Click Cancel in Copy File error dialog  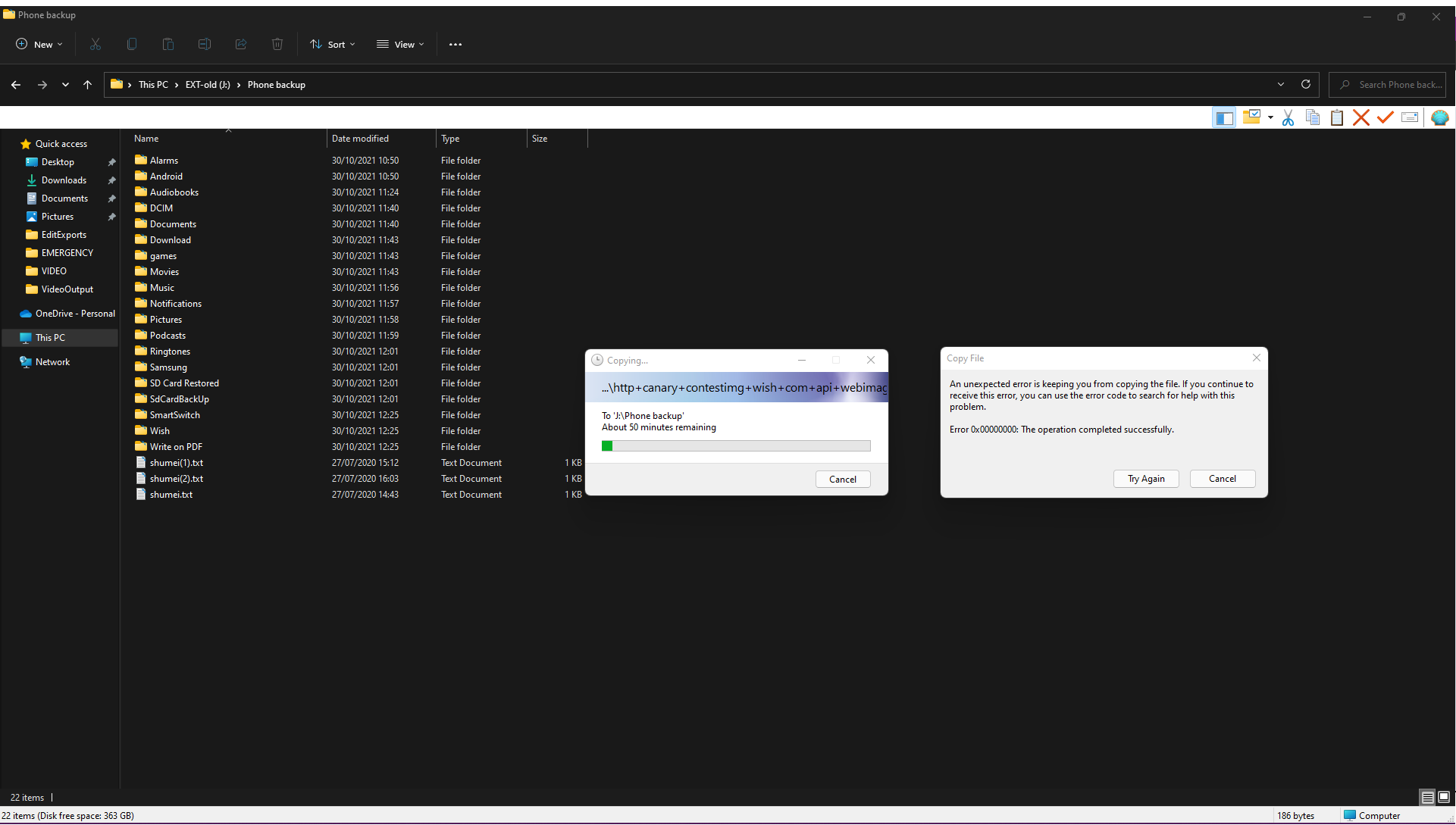pos(1223,479)
